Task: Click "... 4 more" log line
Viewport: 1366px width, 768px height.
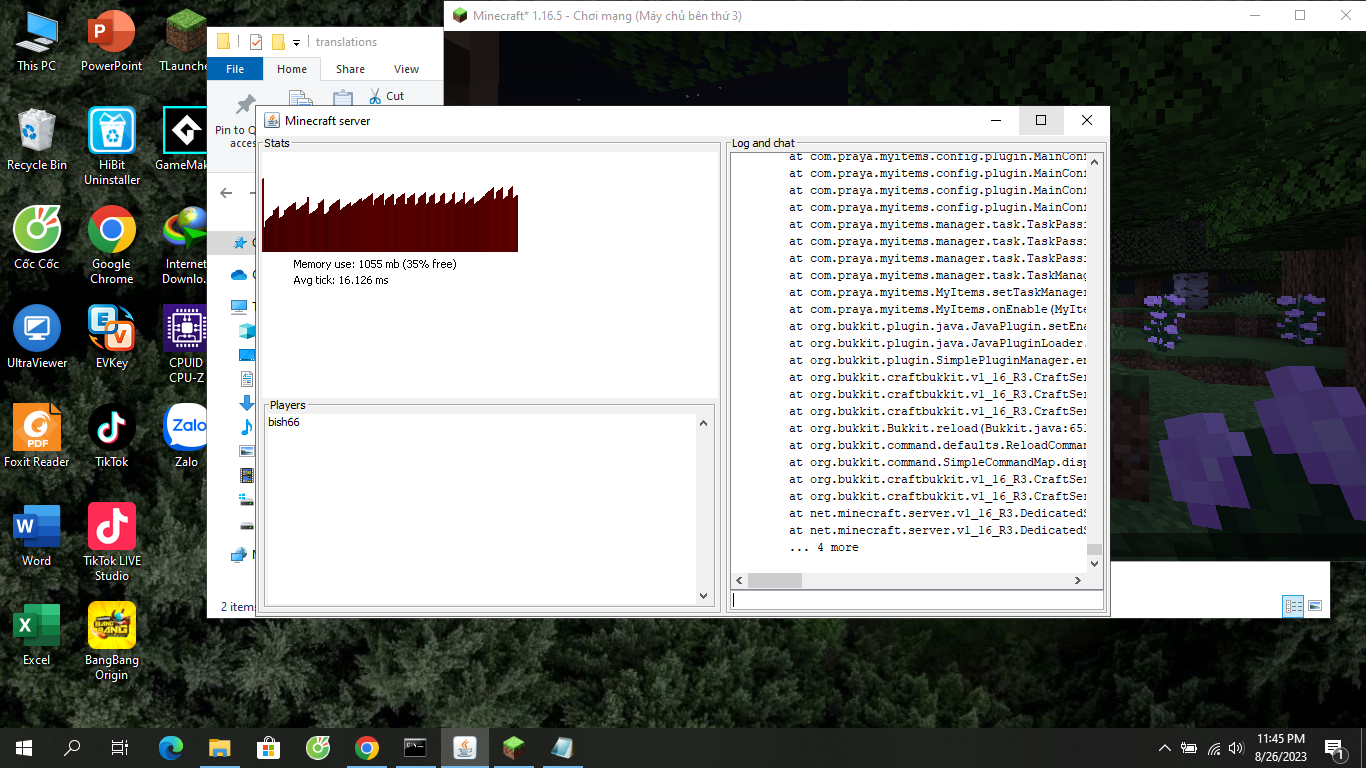Action: click(x=823, y=548)
